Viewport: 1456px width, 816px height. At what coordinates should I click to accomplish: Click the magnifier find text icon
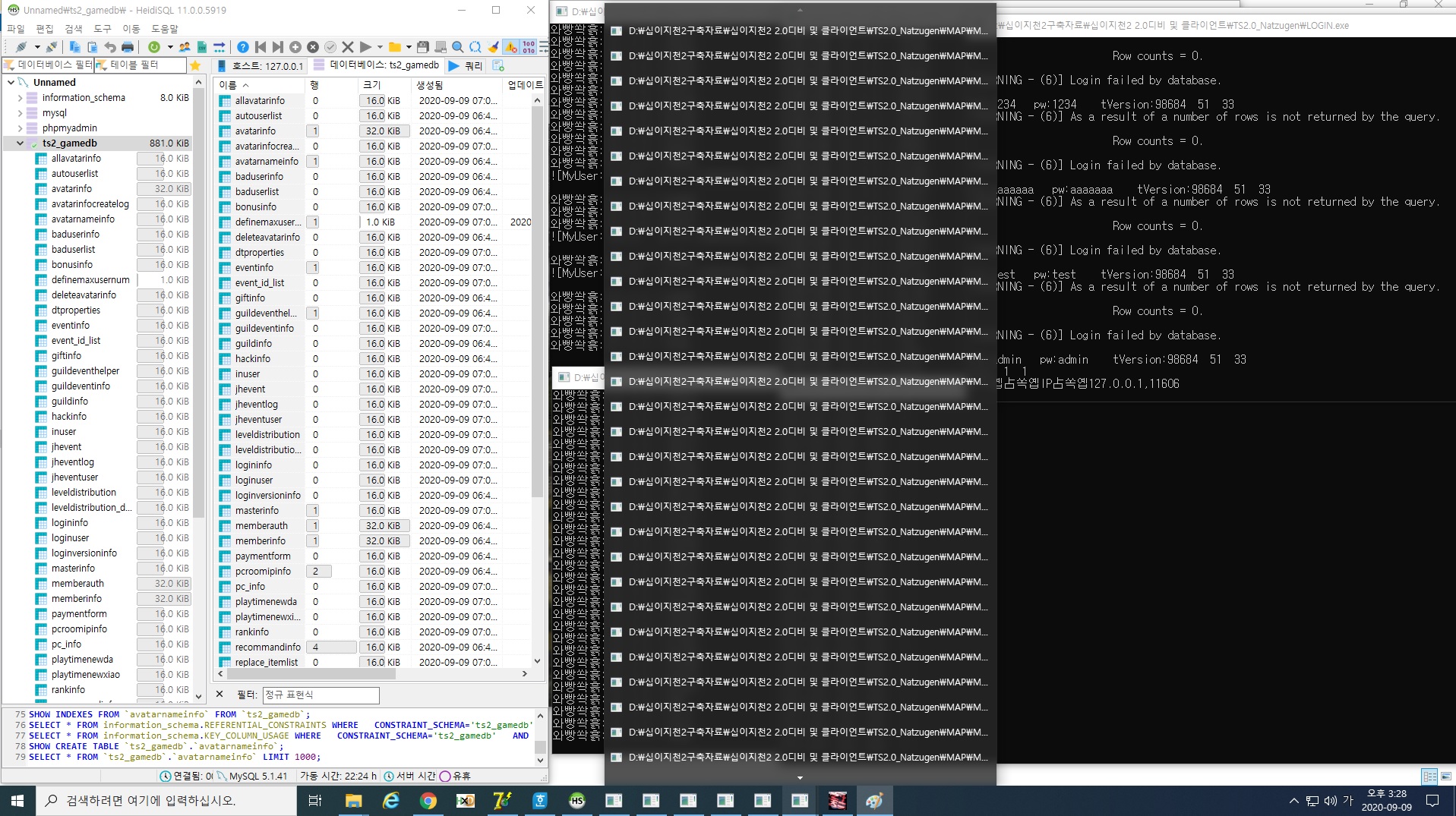458,47
